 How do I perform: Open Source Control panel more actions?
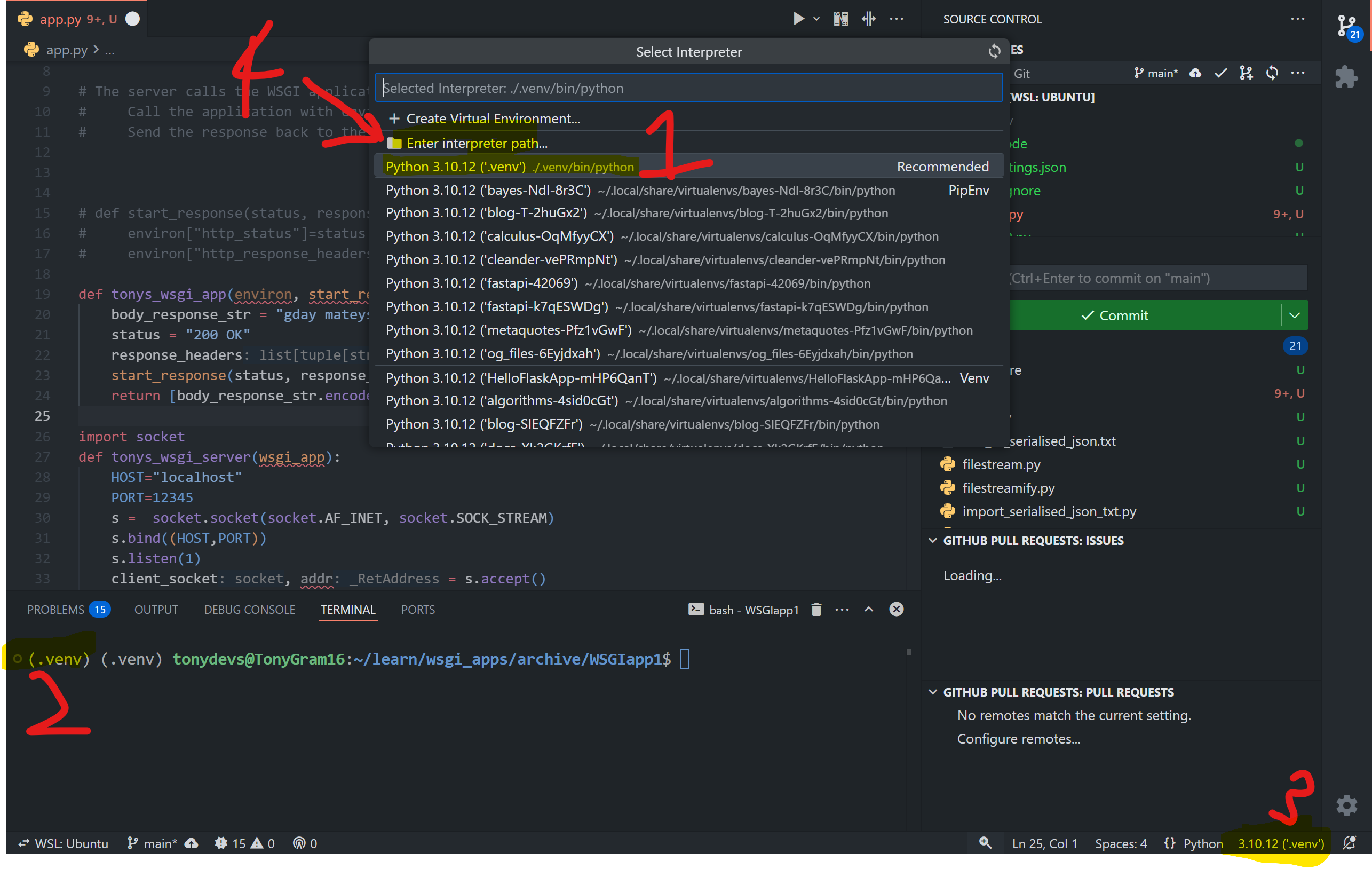[1297, 19]
